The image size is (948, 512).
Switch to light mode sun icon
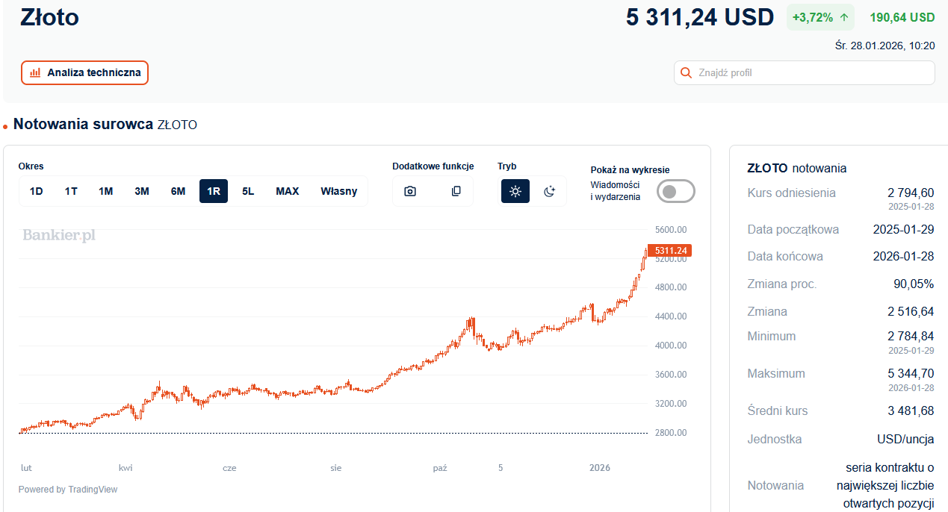click(x=515, y=191)
